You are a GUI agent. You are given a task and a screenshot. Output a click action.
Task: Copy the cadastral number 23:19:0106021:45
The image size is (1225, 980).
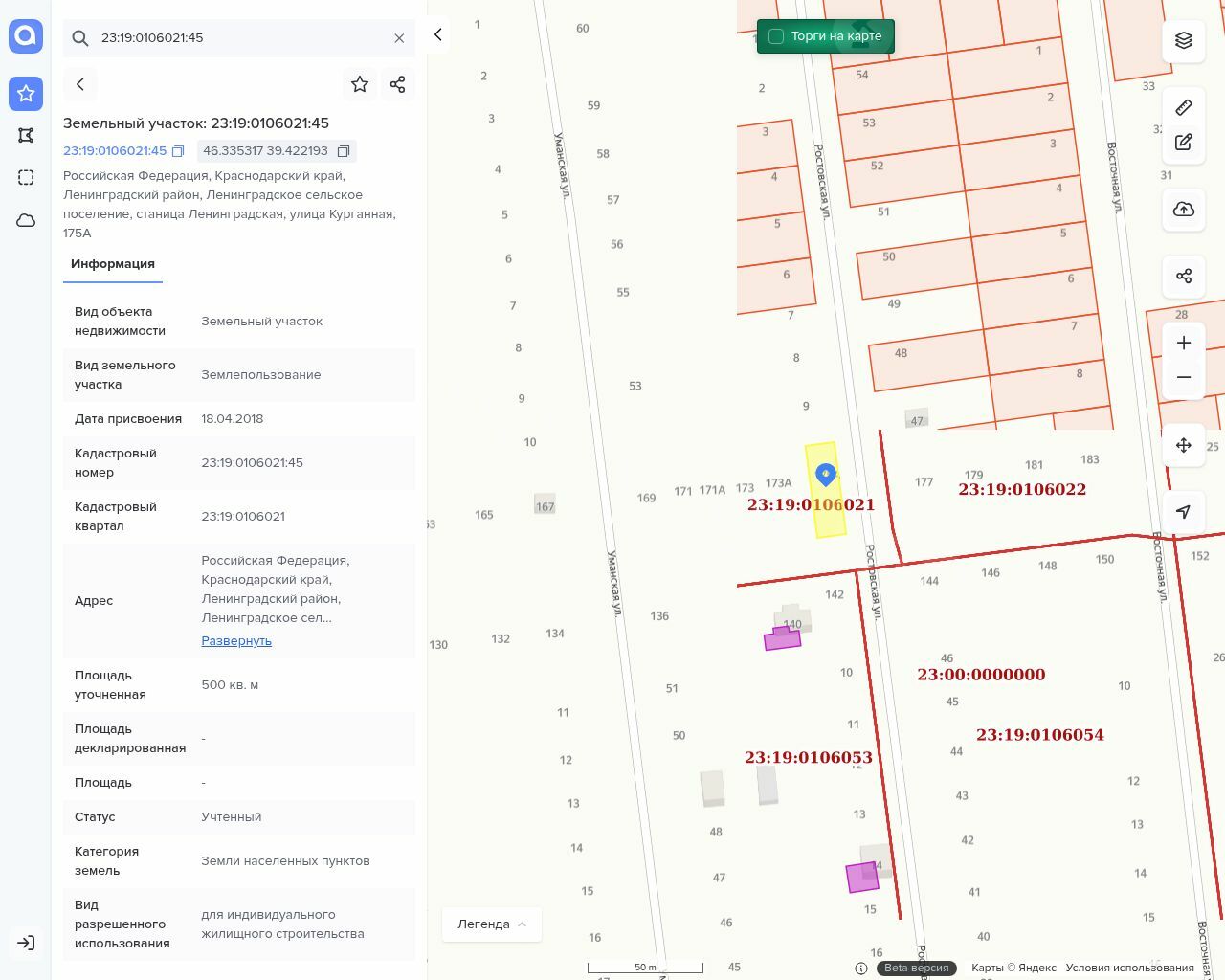tap(178, 151)
